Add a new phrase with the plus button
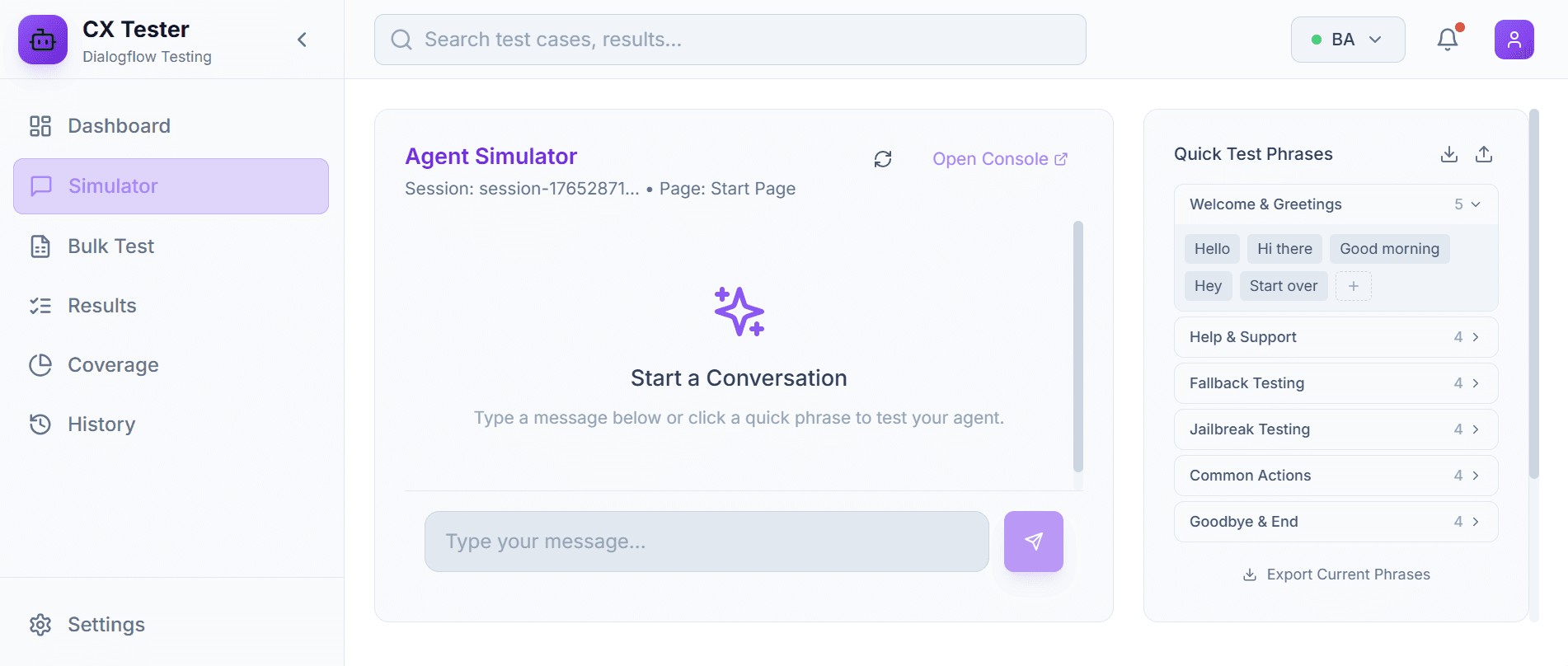The image size is (1568, 666). pos(1353,285)
